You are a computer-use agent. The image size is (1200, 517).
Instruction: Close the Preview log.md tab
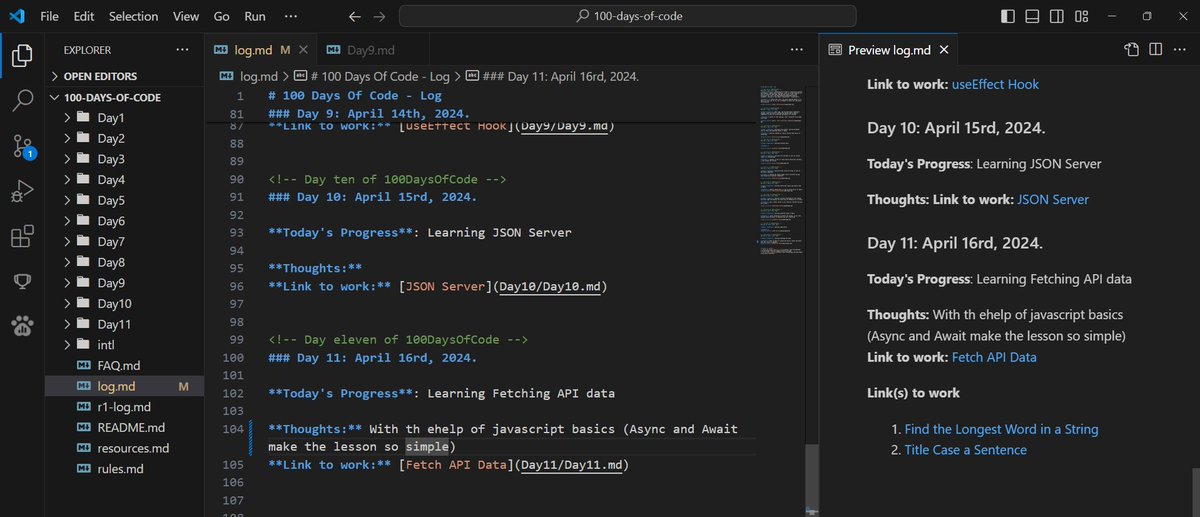[946, 50]
